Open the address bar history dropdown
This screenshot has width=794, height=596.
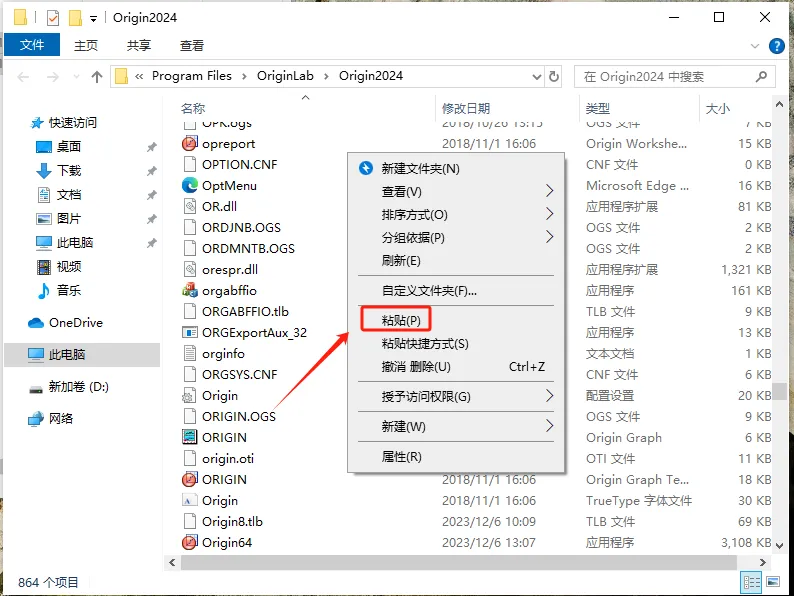pyautogui.click(x=537, y=77)
